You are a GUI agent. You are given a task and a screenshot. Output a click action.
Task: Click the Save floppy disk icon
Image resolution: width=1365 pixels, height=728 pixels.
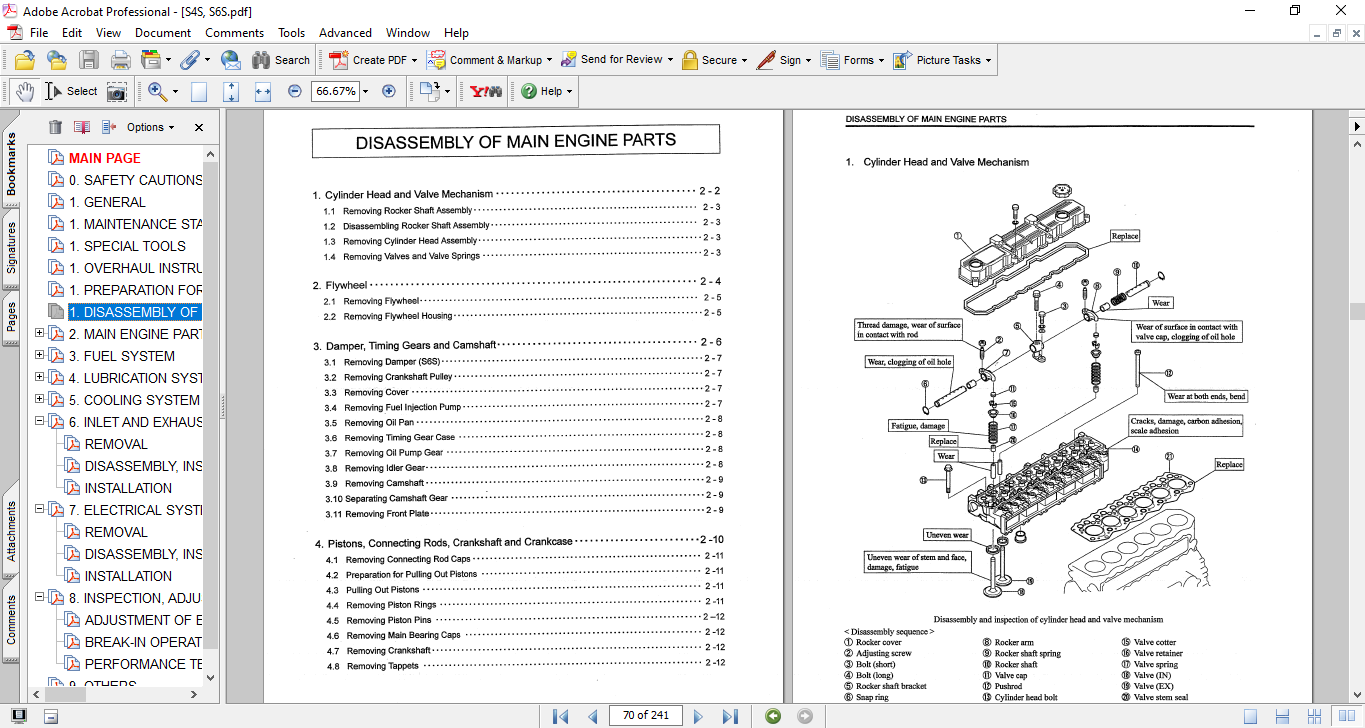89,60
